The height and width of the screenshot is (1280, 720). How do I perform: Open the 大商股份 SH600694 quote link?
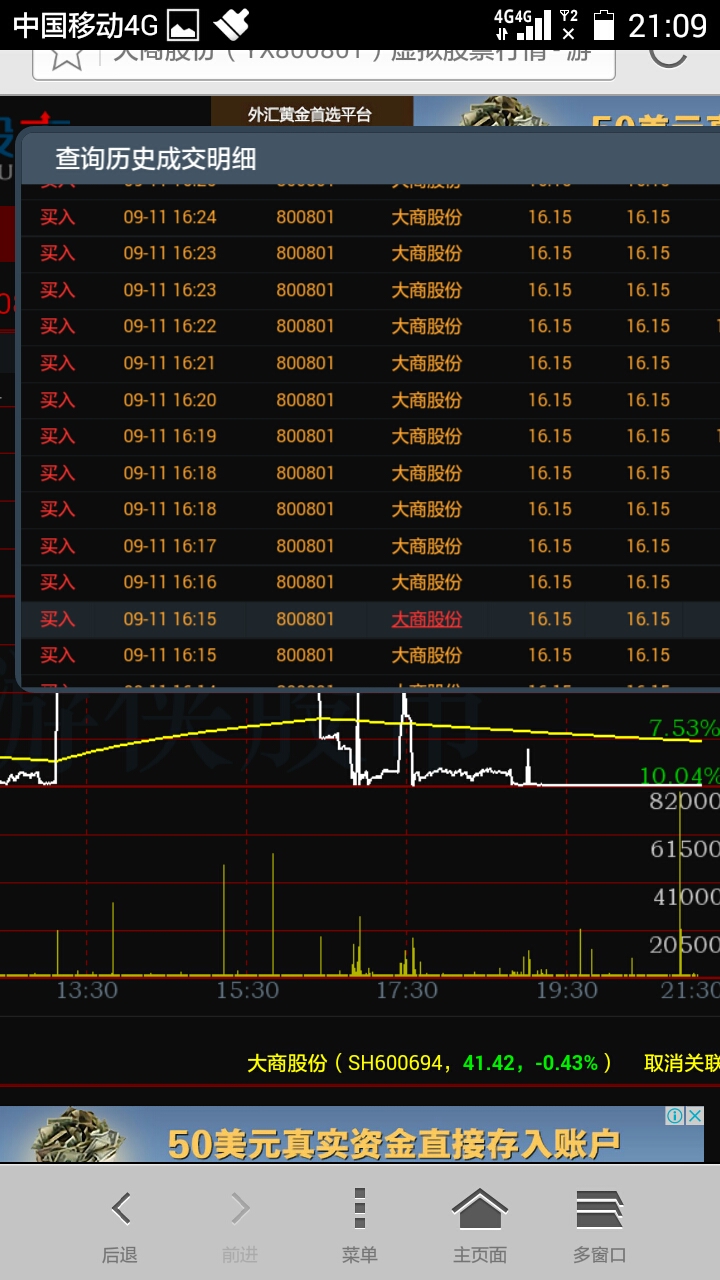430,1063
